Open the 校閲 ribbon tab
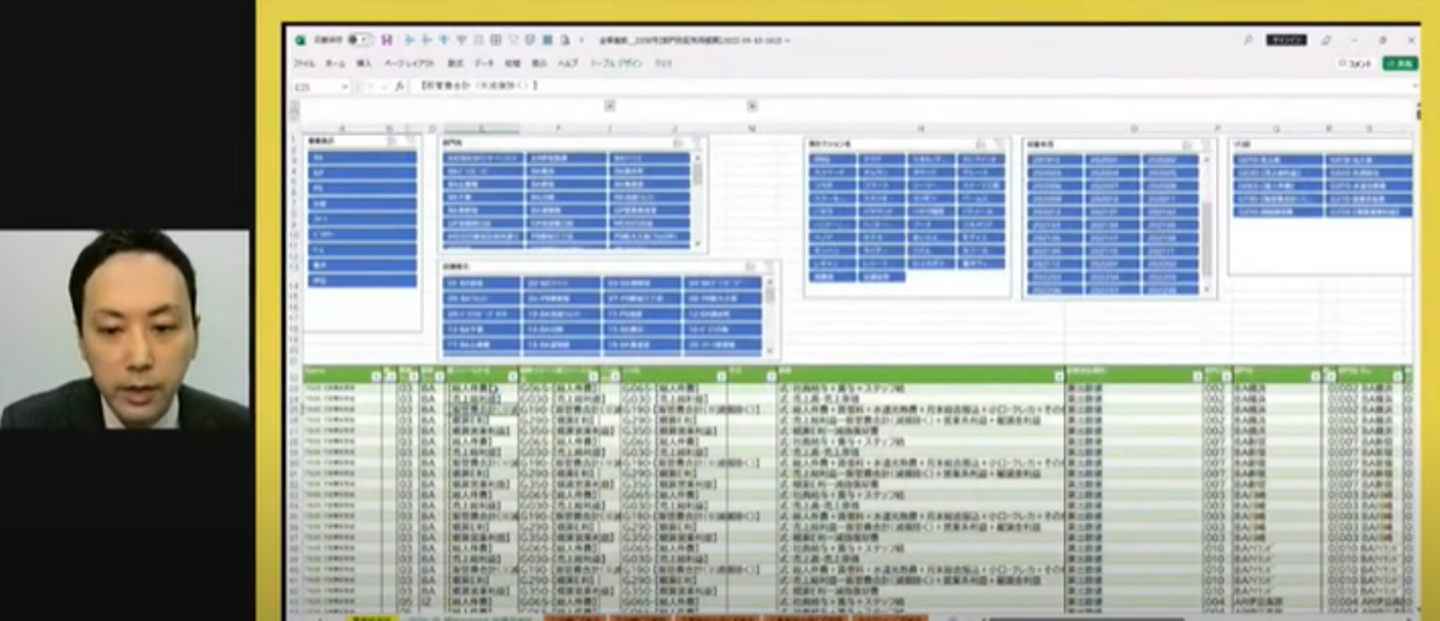The width and height of the screenshot is (1440, 621). coord(512,63)
